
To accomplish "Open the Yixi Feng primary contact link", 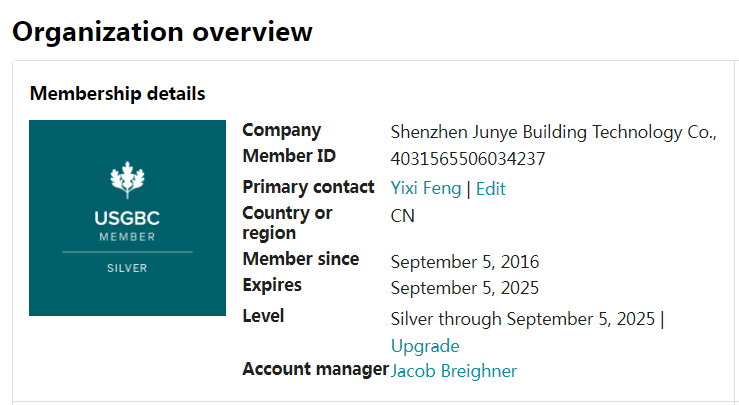I will 426,188.
